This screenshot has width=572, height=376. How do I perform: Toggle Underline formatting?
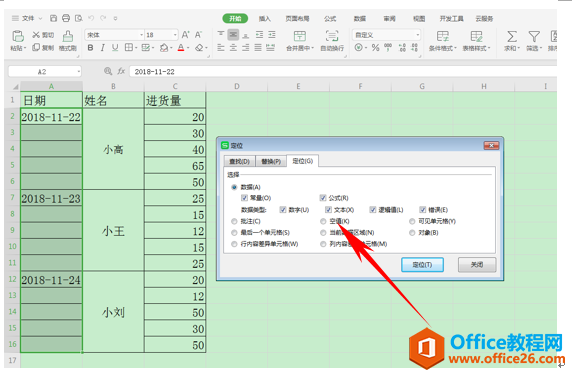coord(115,48)
